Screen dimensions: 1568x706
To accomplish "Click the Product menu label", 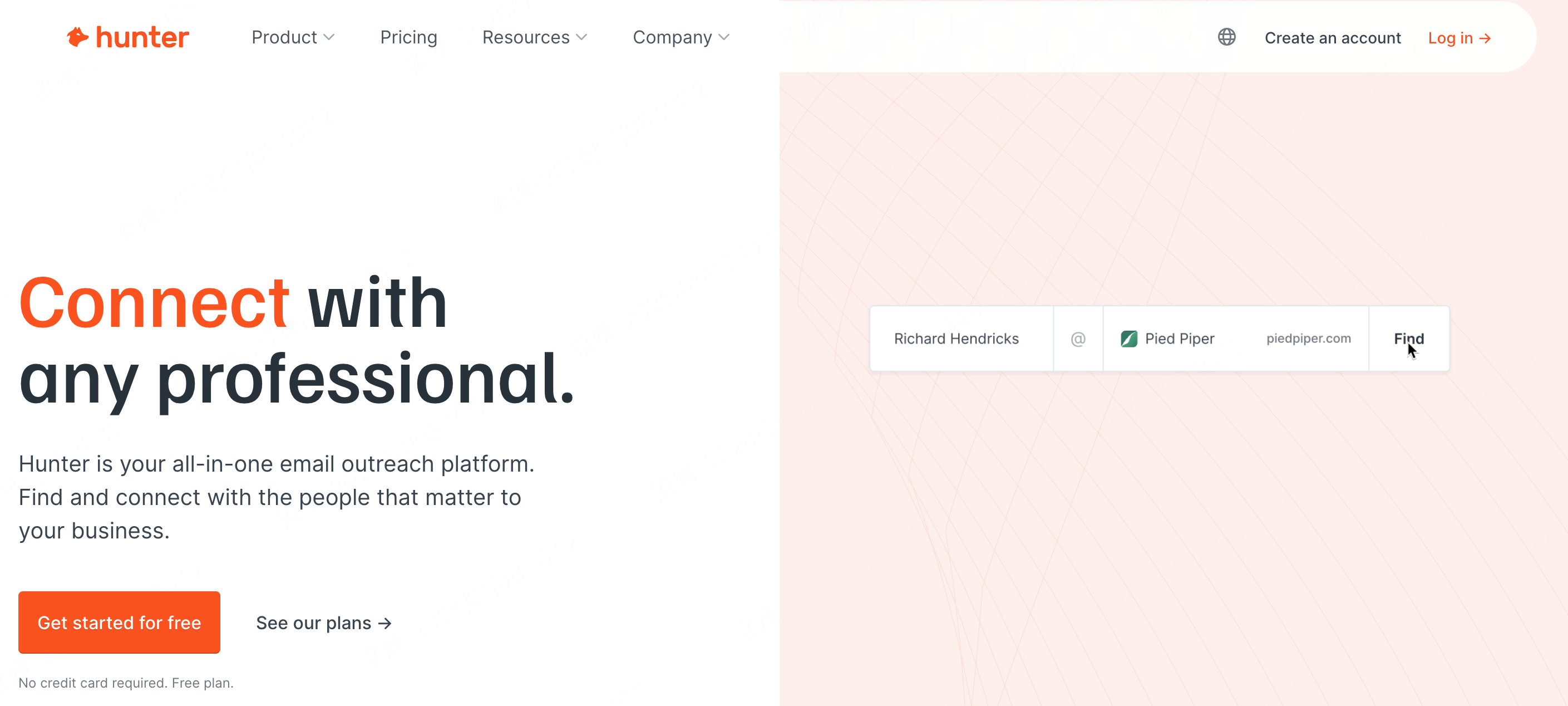I will (x=284, y=37).
